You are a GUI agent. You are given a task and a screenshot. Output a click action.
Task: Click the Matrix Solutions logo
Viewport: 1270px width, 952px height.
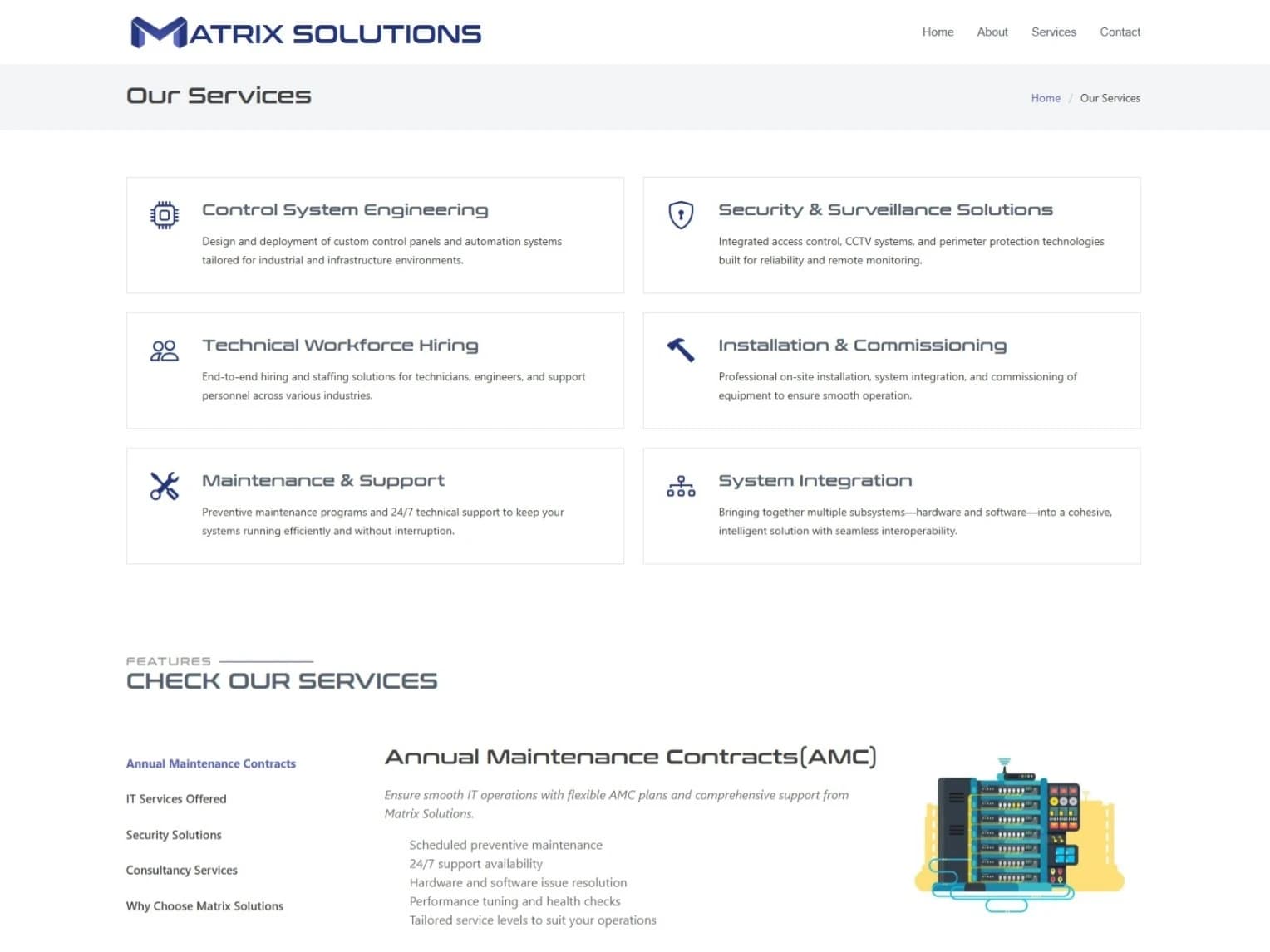click(x=306, y=32)
